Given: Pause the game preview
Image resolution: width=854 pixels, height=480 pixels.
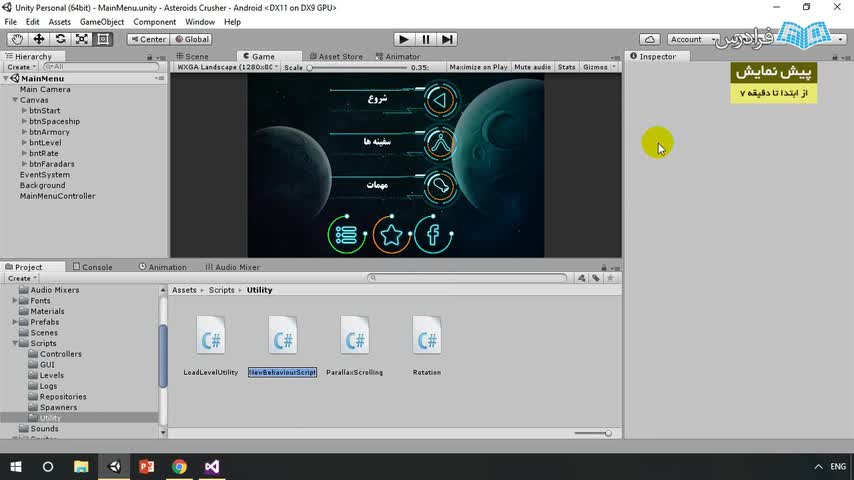Looking at the screenshot, I should pos(425,39).
